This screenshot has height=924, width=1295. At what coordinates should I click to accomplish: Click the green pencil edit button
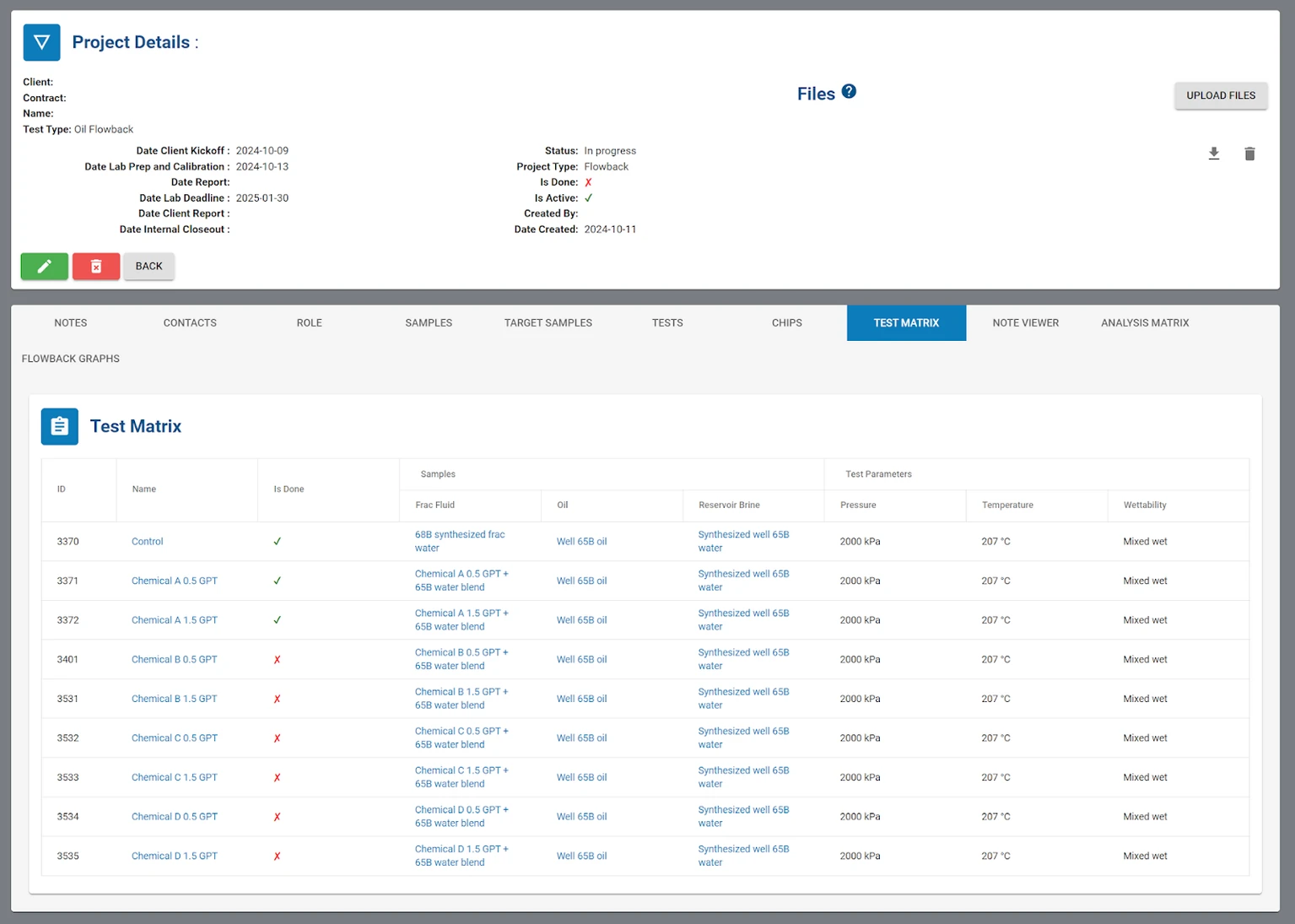pos(45,267)
